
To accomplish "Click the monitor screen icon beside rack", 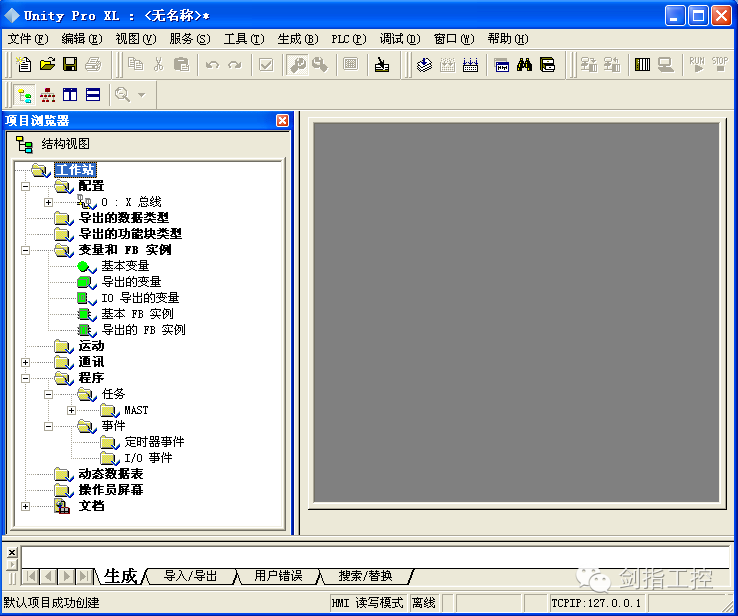I will 666,64.
